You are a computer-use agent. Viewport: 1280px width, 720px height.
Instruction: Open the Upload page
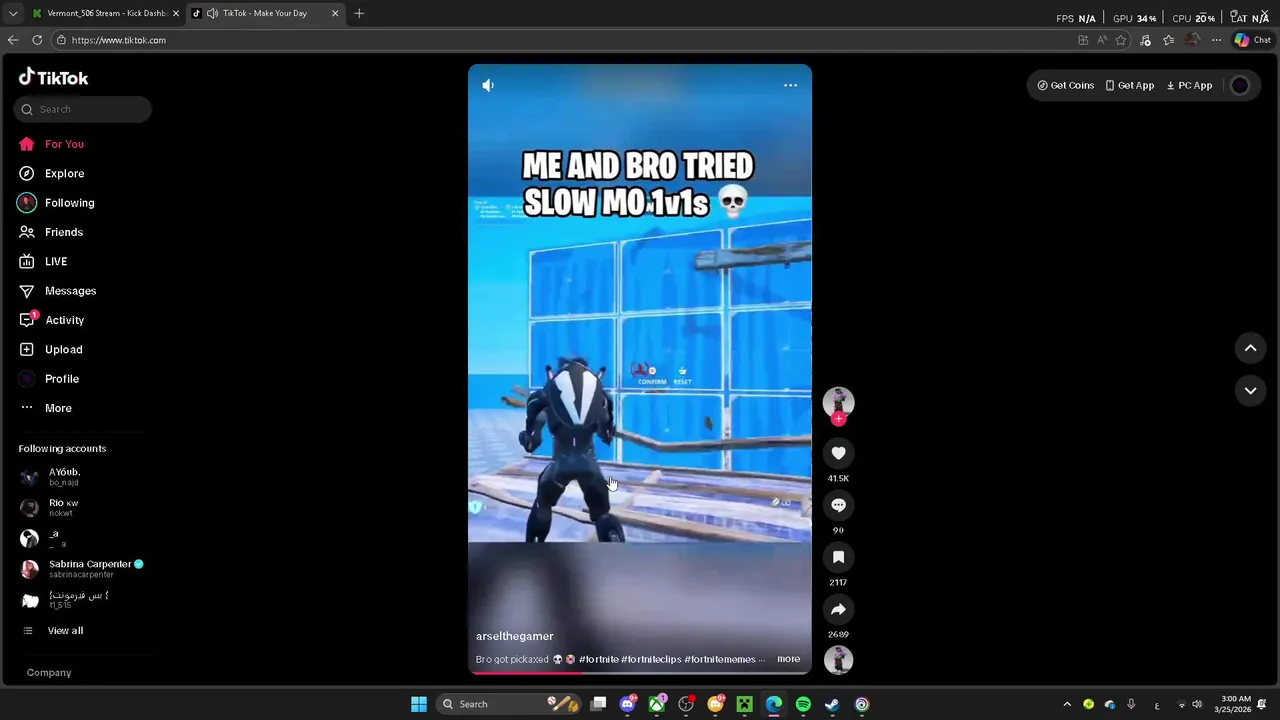52,349
